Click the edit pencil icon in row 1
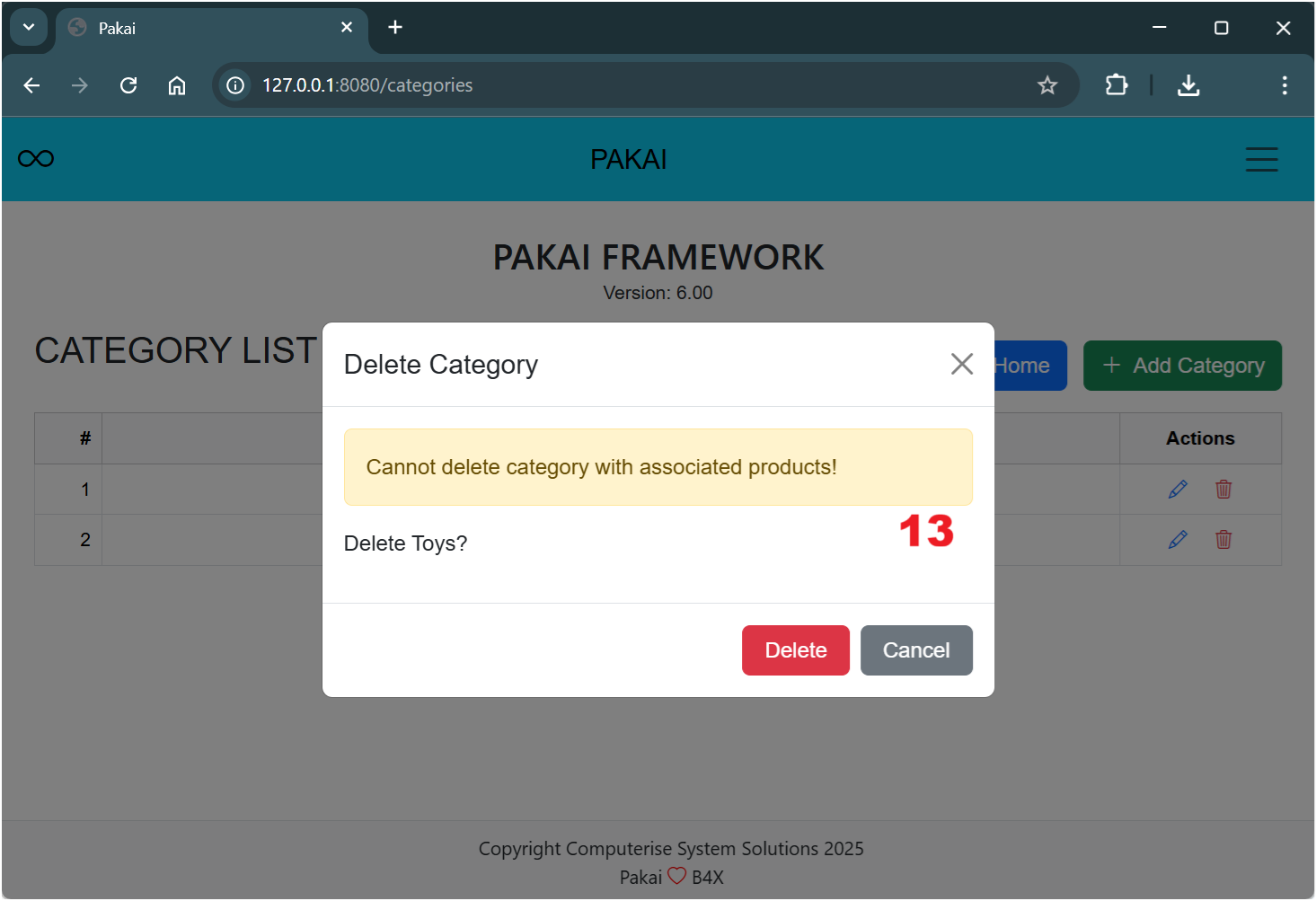The height and width of the screenshot is (901, 1316). pyautogui.click(x=1178, y=490)
